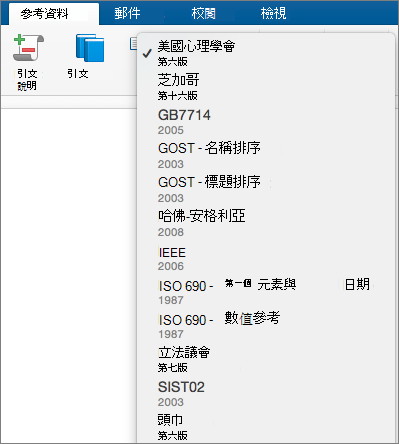Choose 芝加哥 第十六版 citation style

(x=266, y=87)
